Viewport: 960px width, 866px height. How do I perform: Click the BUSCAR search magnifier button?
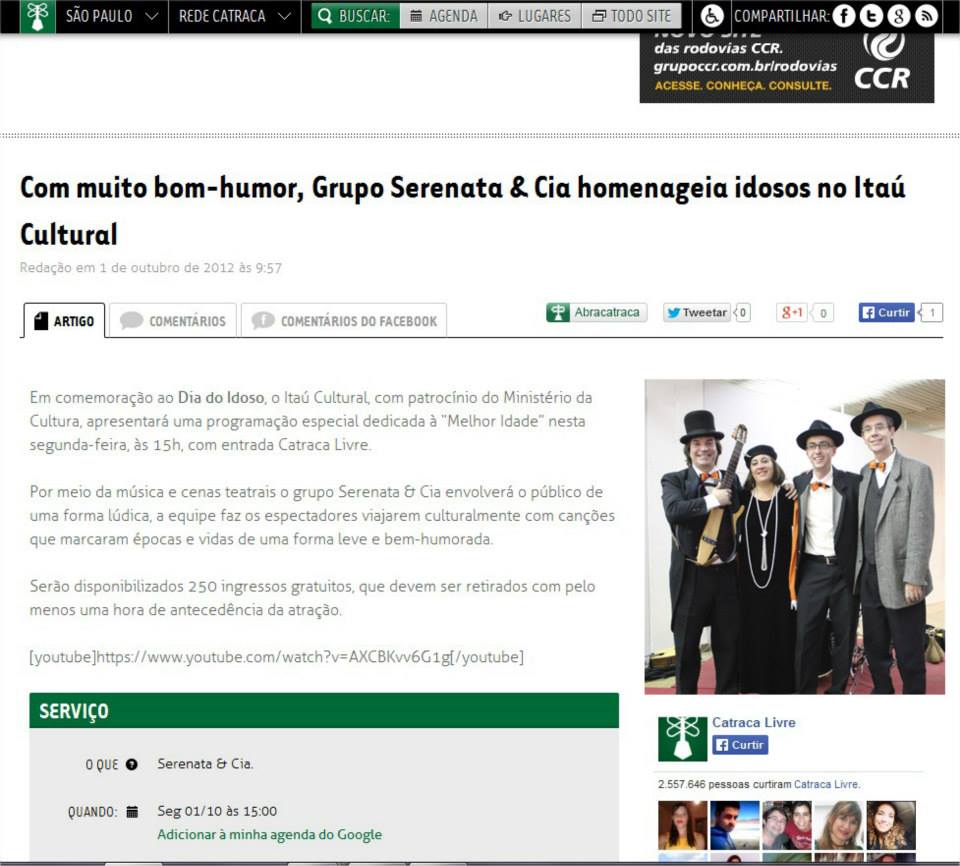tap(355, 16)
